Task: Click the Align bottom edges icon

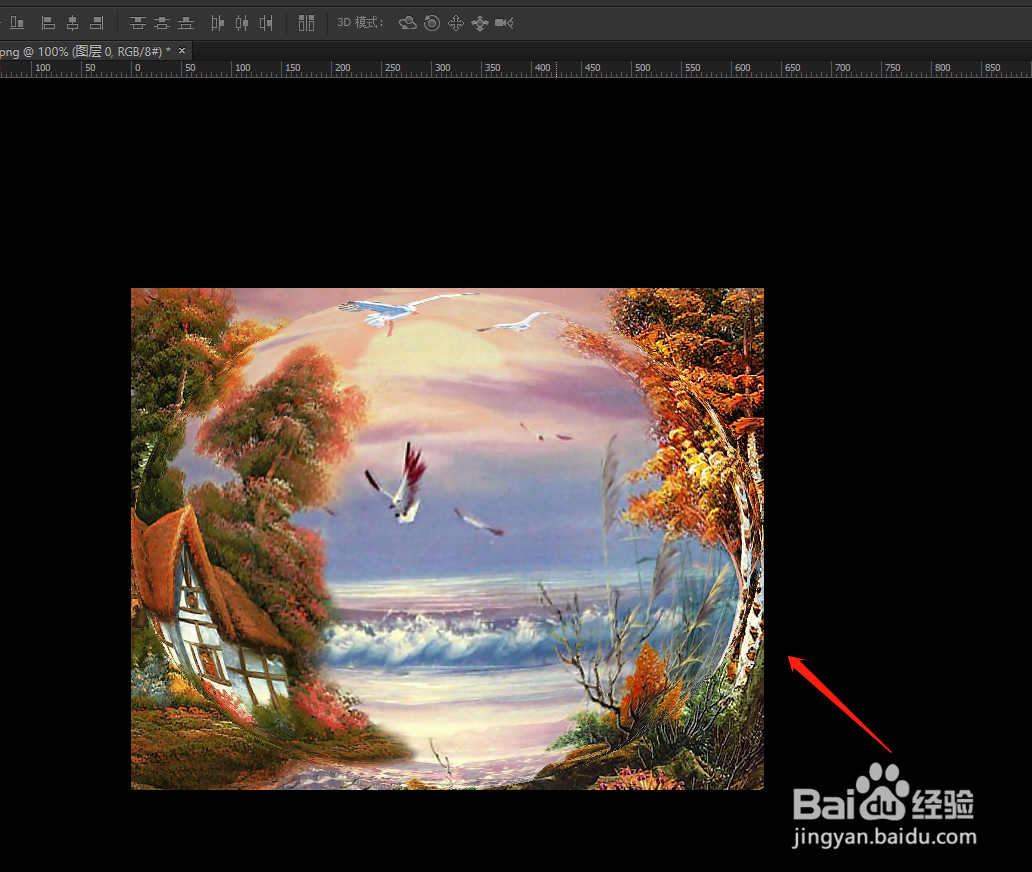Action: [x=17, y=23]
